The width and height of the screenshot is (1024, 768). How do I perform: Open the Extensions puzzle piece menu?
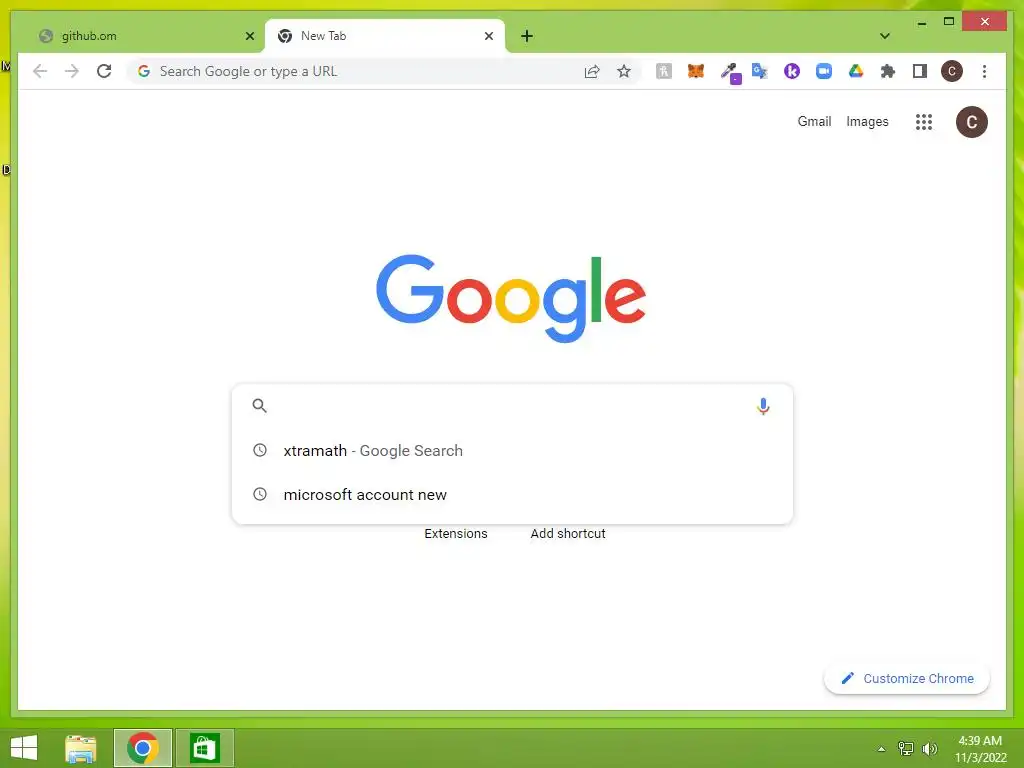(x=888, y=71)
